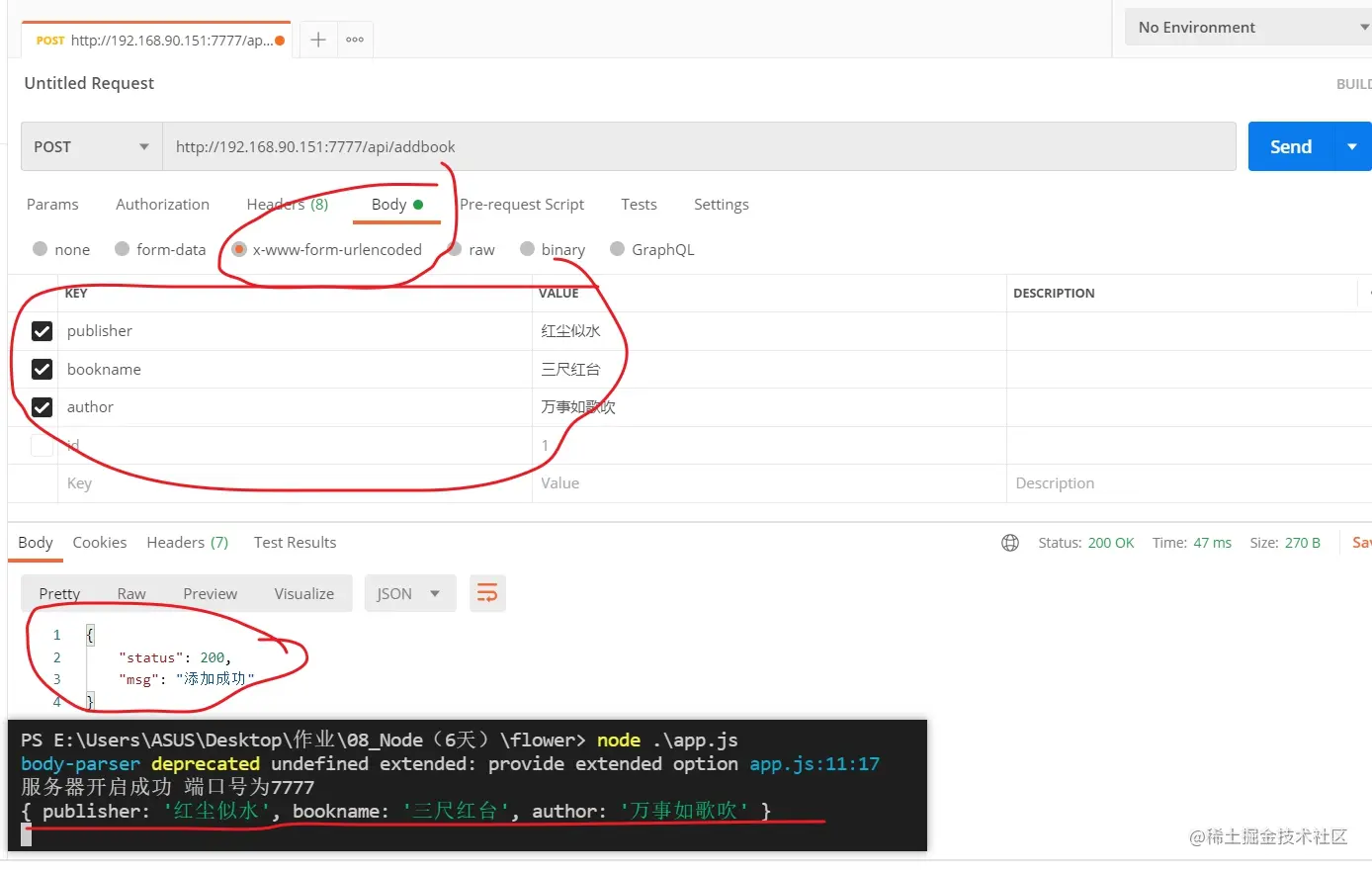Click the DESCRIPTION column header
This screenshot has height=871, width=1372.
tap(1054, 294)
